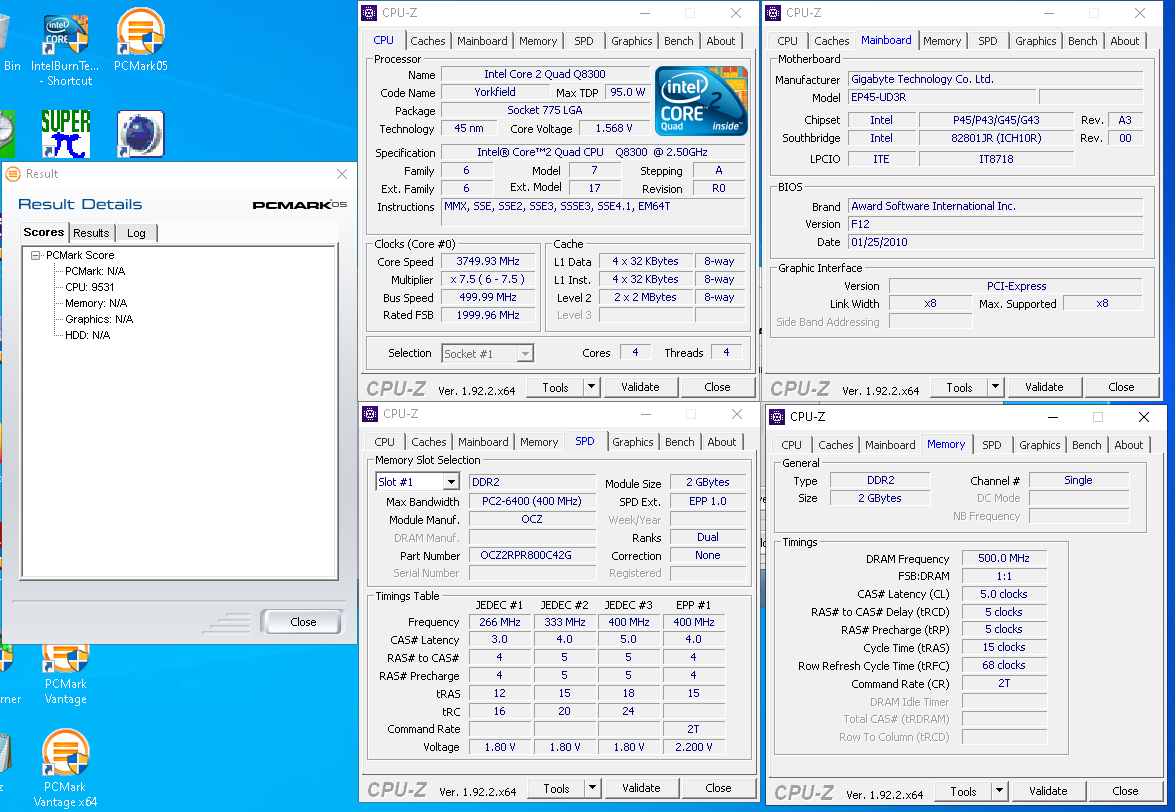
Task: Switch to the Caches tab in the CPU window
Action: click(x=428, y=41)
